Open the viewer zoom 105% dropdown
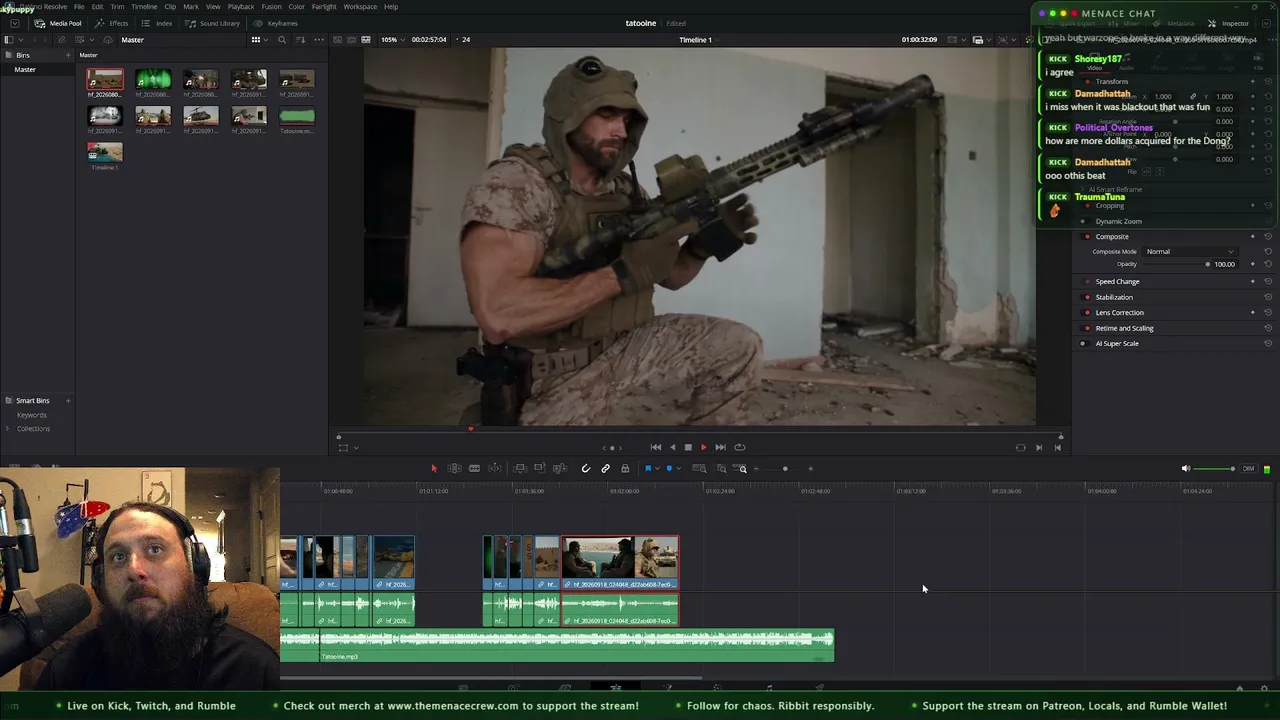 click(x=391, y=40)
